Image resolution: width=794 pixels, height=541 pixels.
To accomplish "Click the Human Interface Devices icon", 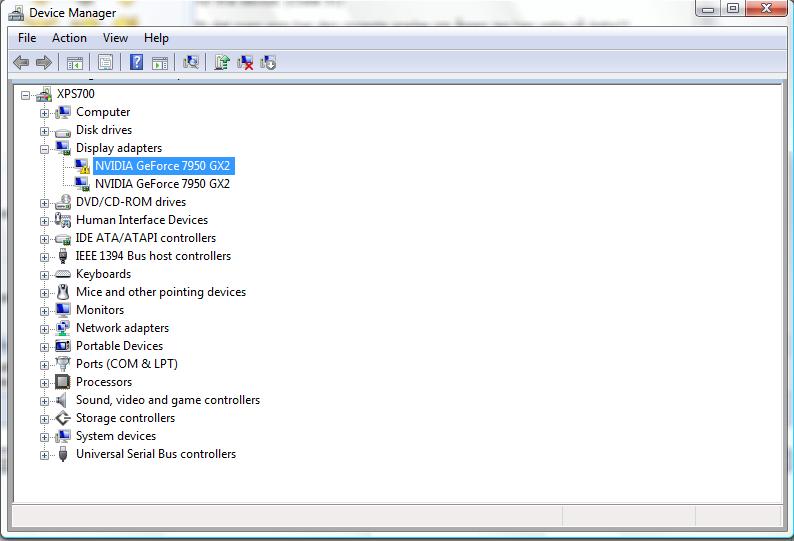I will (x=63, y=220).
